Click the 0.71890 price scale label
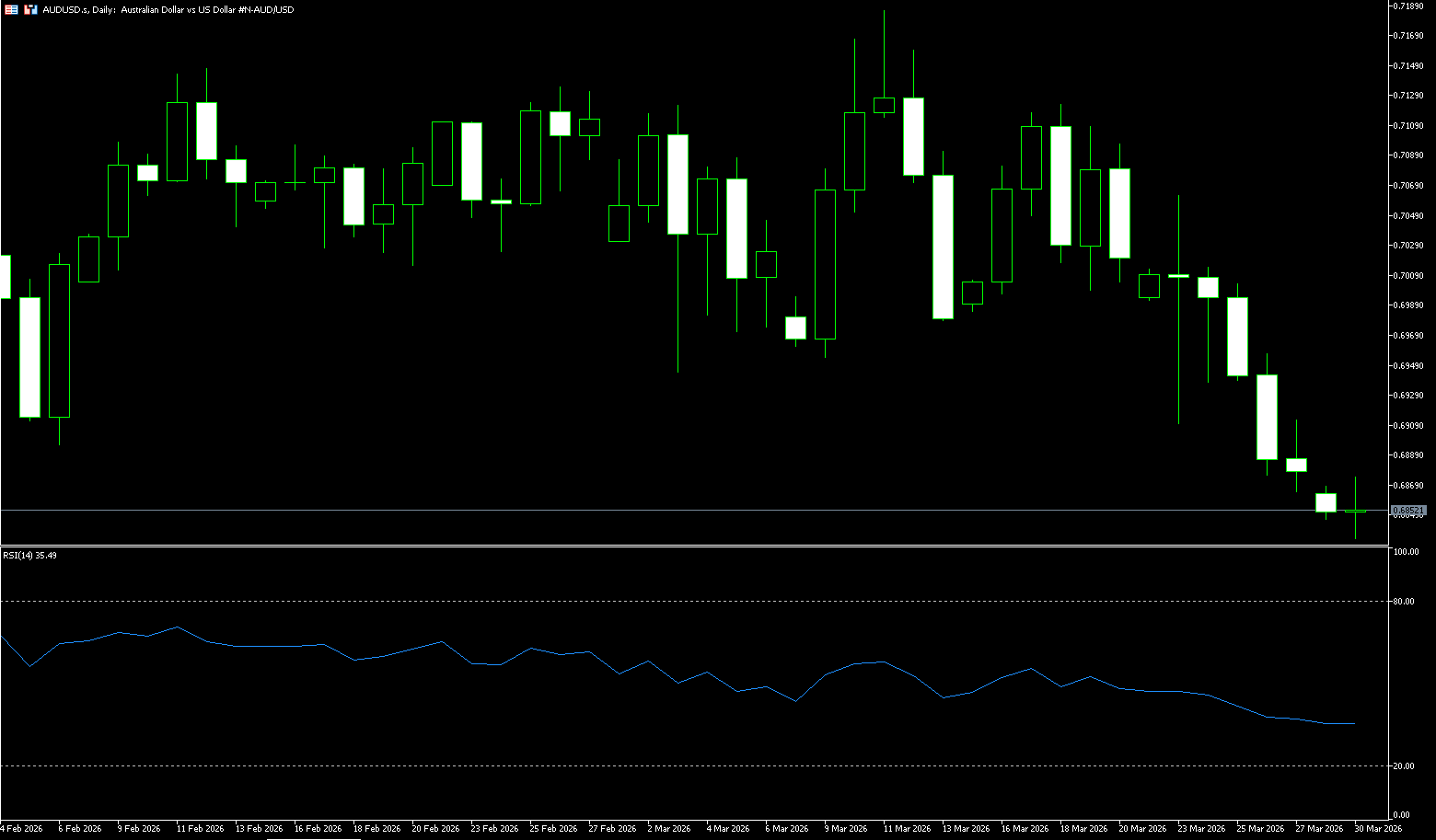 click(x=1408, y=6)
